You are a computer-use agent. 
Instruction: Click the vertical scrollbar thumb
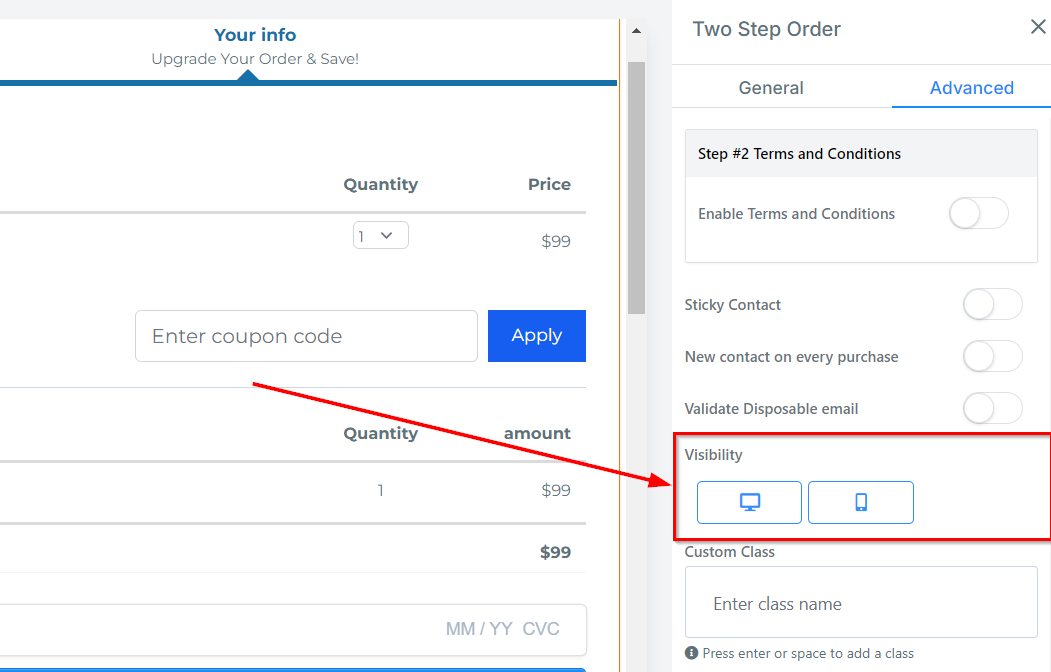[x=635, y=185]
